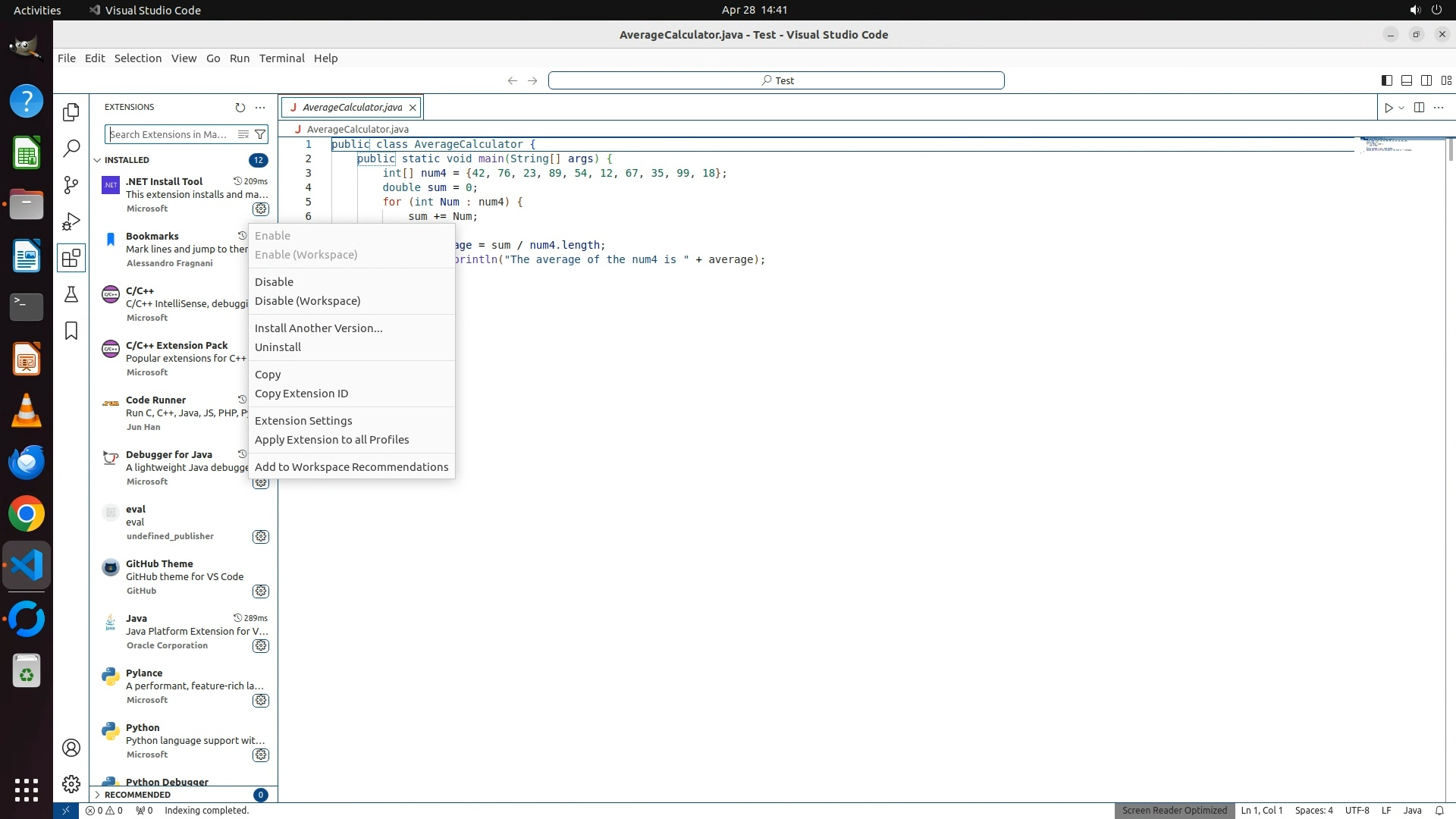Viewport: 1456px width, 819px height.
Task: Click the Refresh extensions icon
Action: (x=240, y=108)
